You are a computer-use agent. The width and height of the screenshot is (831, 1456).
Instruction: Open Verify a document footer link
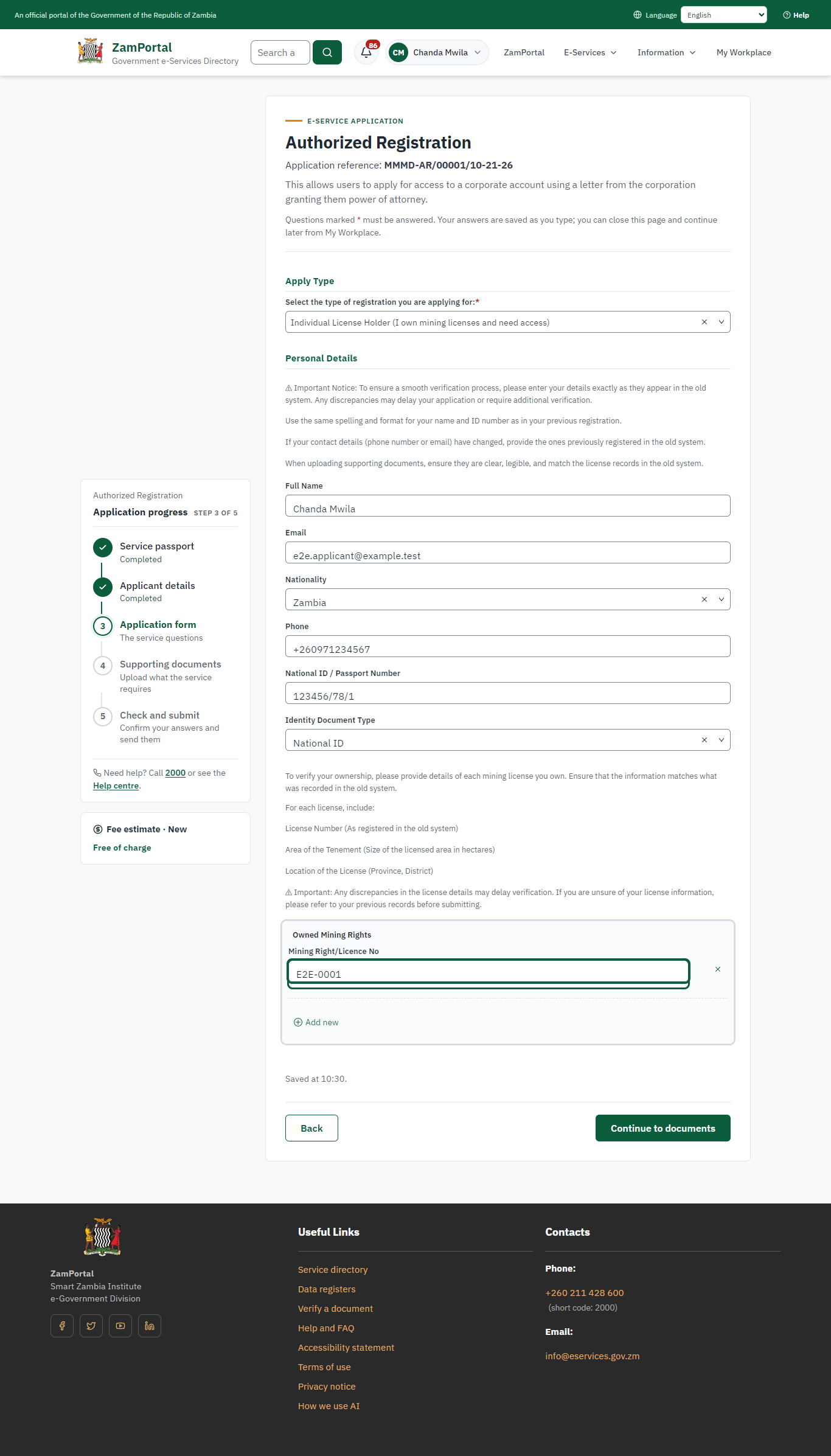tap(335, 1308)
